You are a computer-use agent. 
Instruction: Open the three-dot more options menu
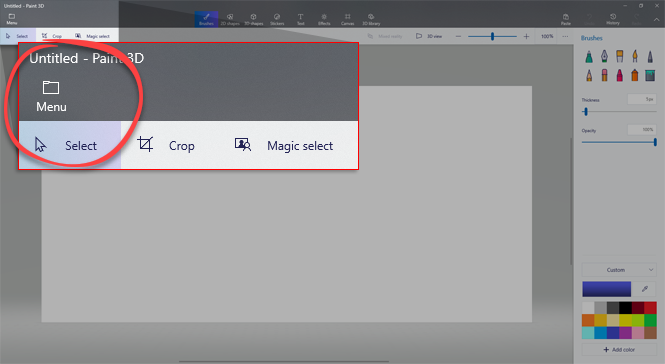point(565,36)
